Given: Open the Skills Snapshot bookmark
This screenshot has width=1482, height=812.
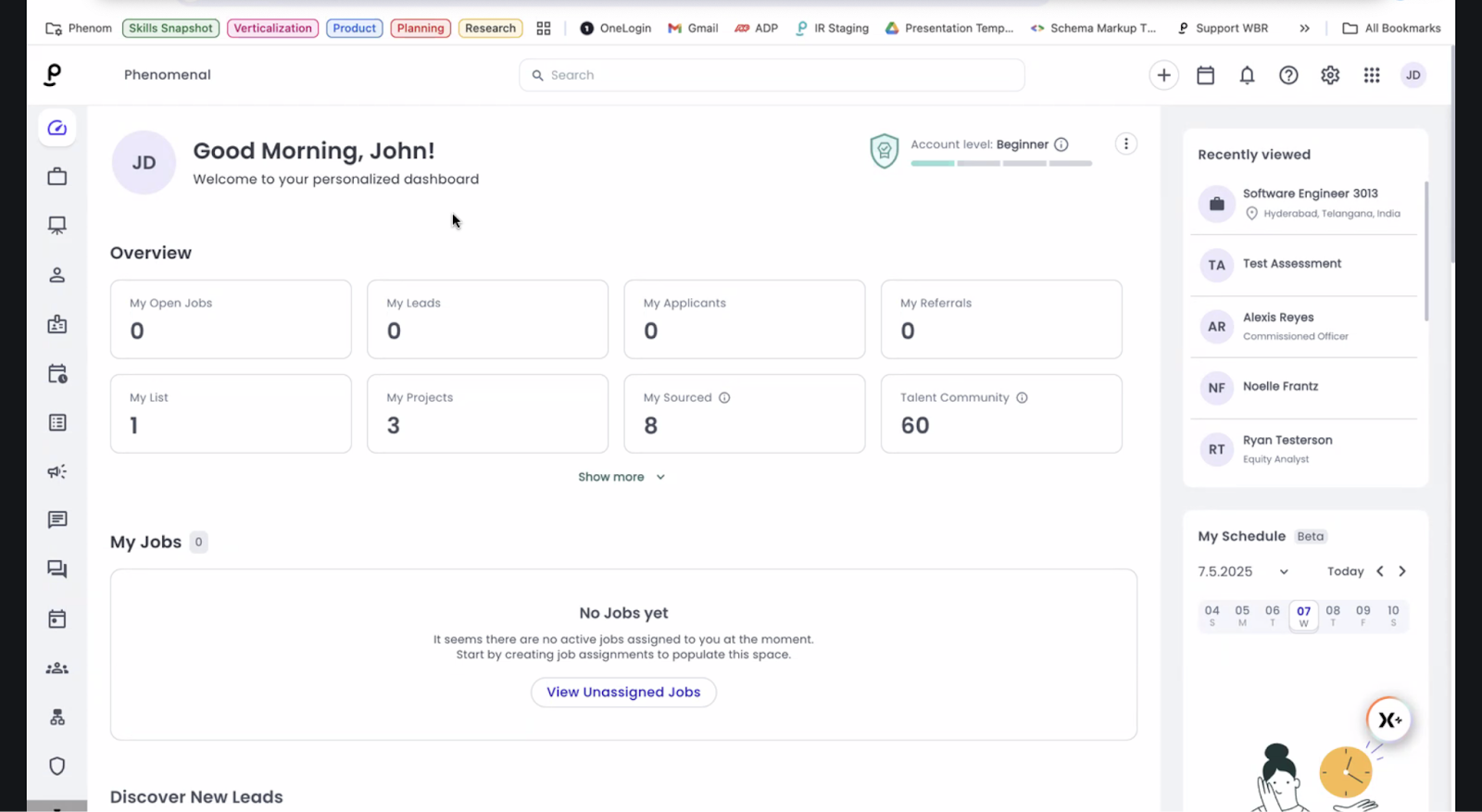Looking at the screenshot, I should (170, 29).
